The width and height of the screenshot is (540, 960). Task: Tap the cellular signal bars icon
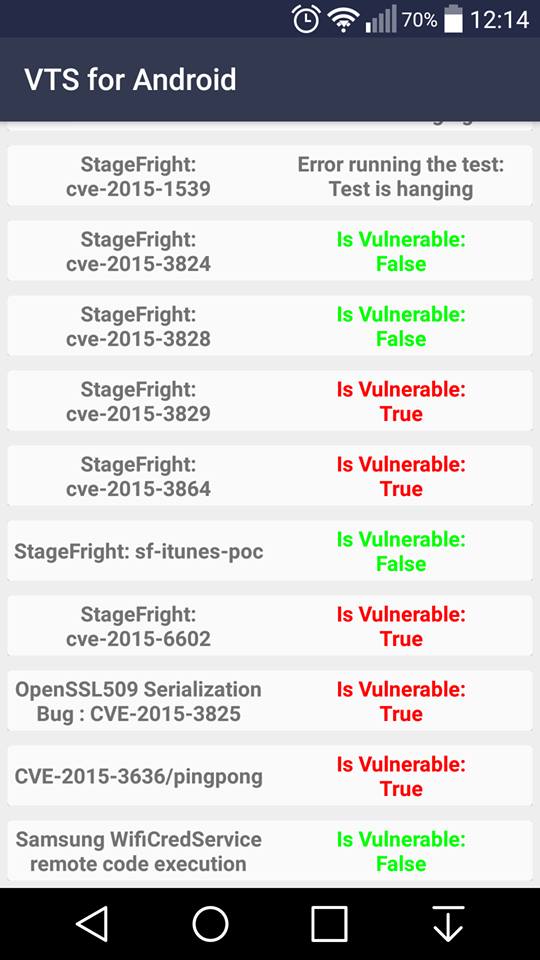[x=380, y=20]
